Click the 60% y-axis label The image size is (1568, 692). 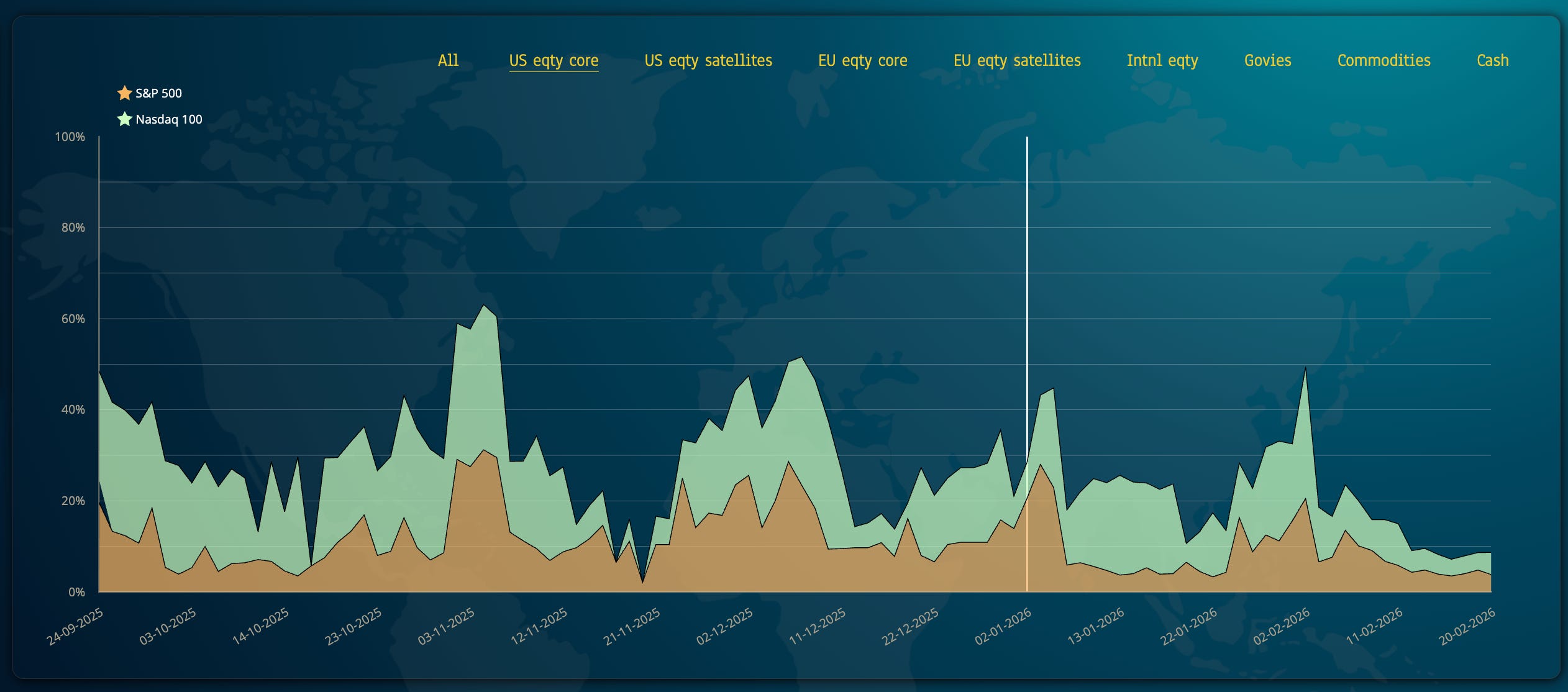click(x=73, y=319)
